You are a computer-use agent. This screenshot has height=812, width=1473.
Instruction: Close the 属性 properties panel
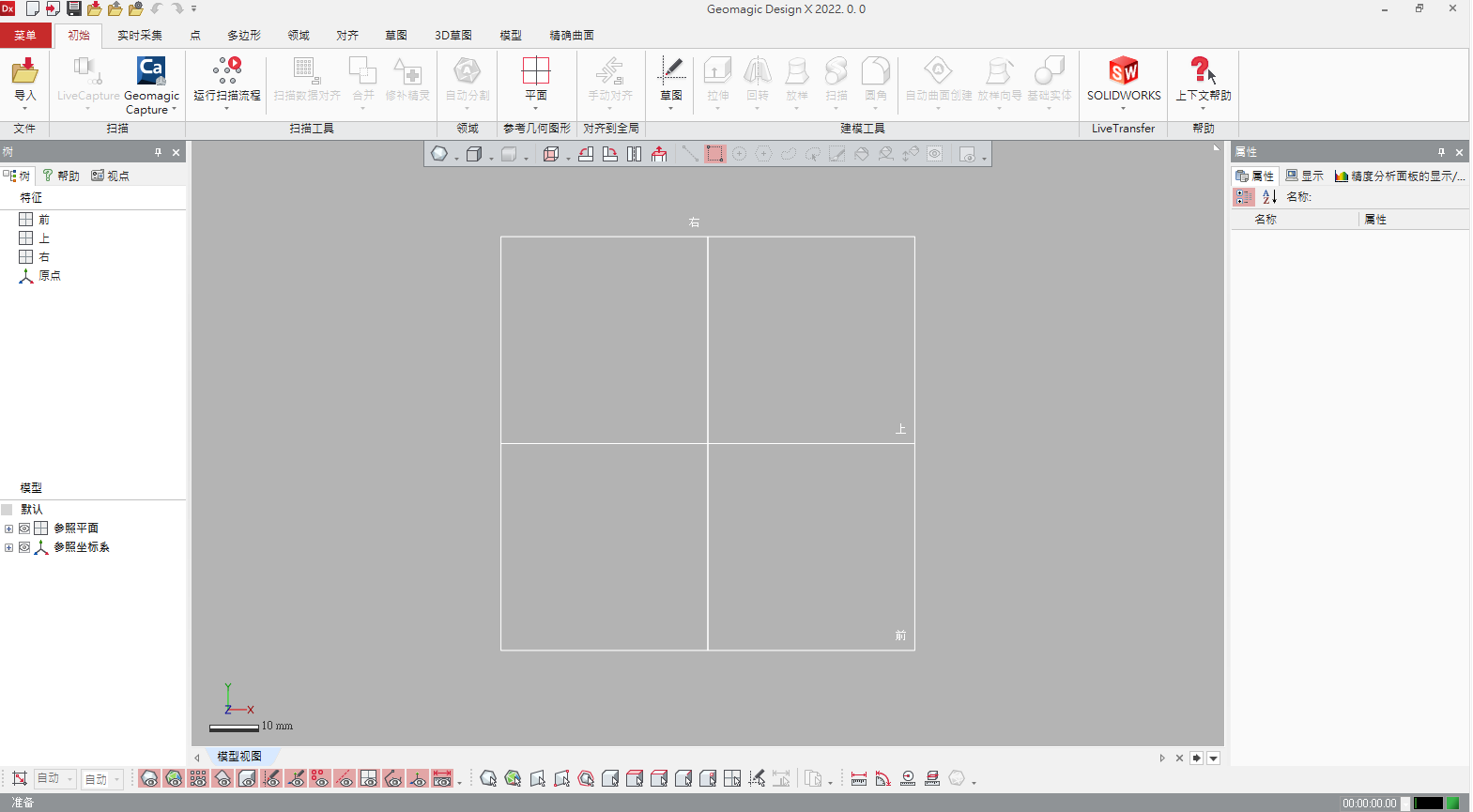coord(1459,152)
